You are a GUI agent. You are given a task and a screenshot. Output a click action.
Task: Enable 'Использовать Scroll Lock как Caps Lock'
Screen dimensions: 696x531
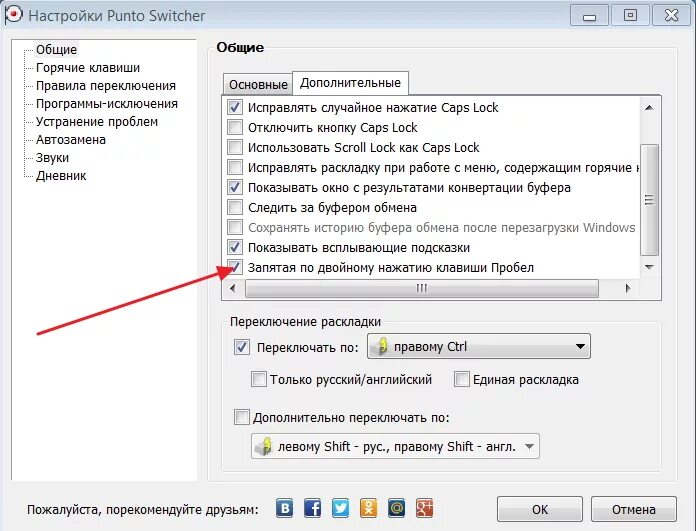point(235,147)
